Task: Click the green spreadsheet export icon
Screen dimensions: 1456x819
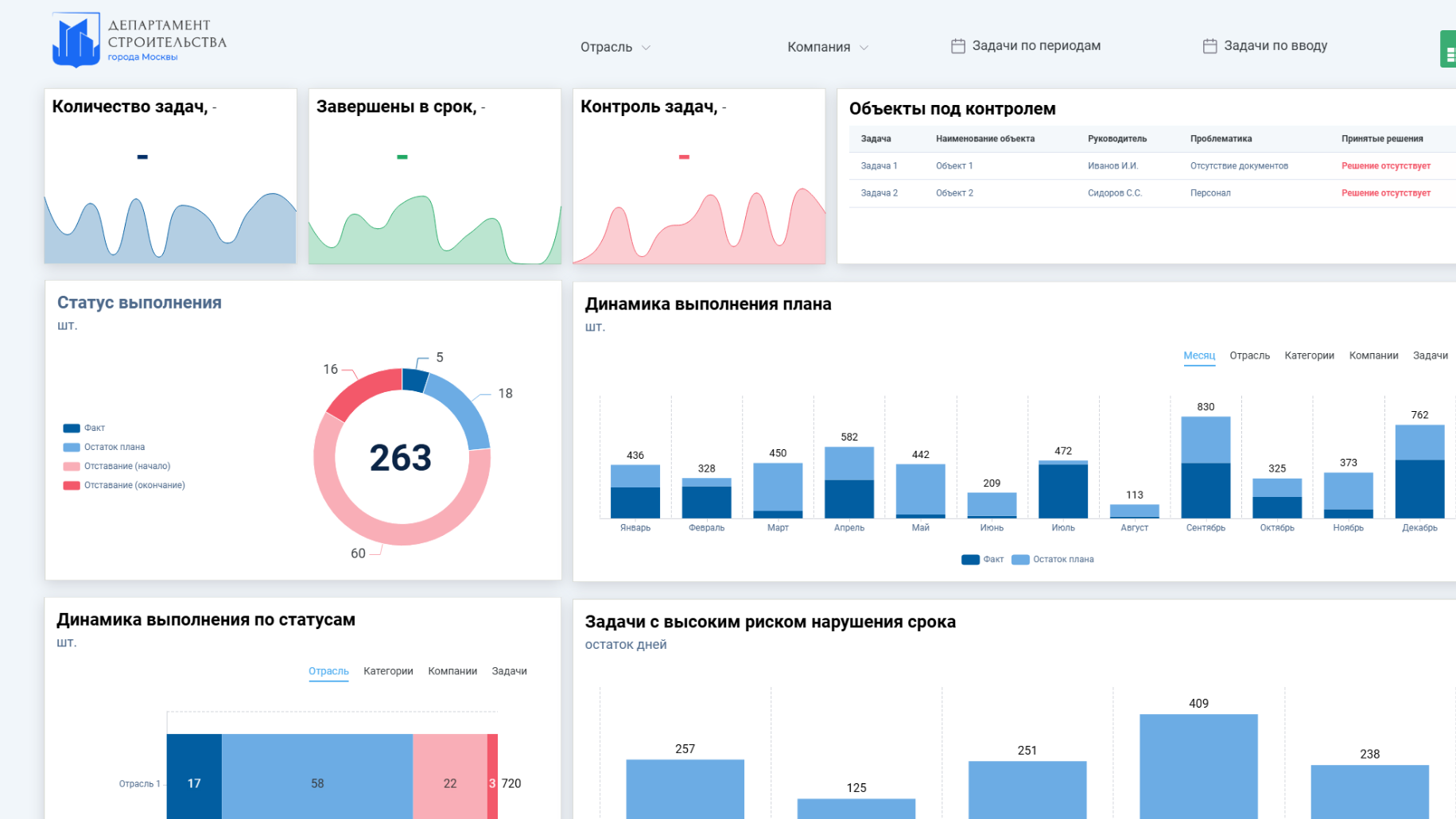Action: [1449, 49]
